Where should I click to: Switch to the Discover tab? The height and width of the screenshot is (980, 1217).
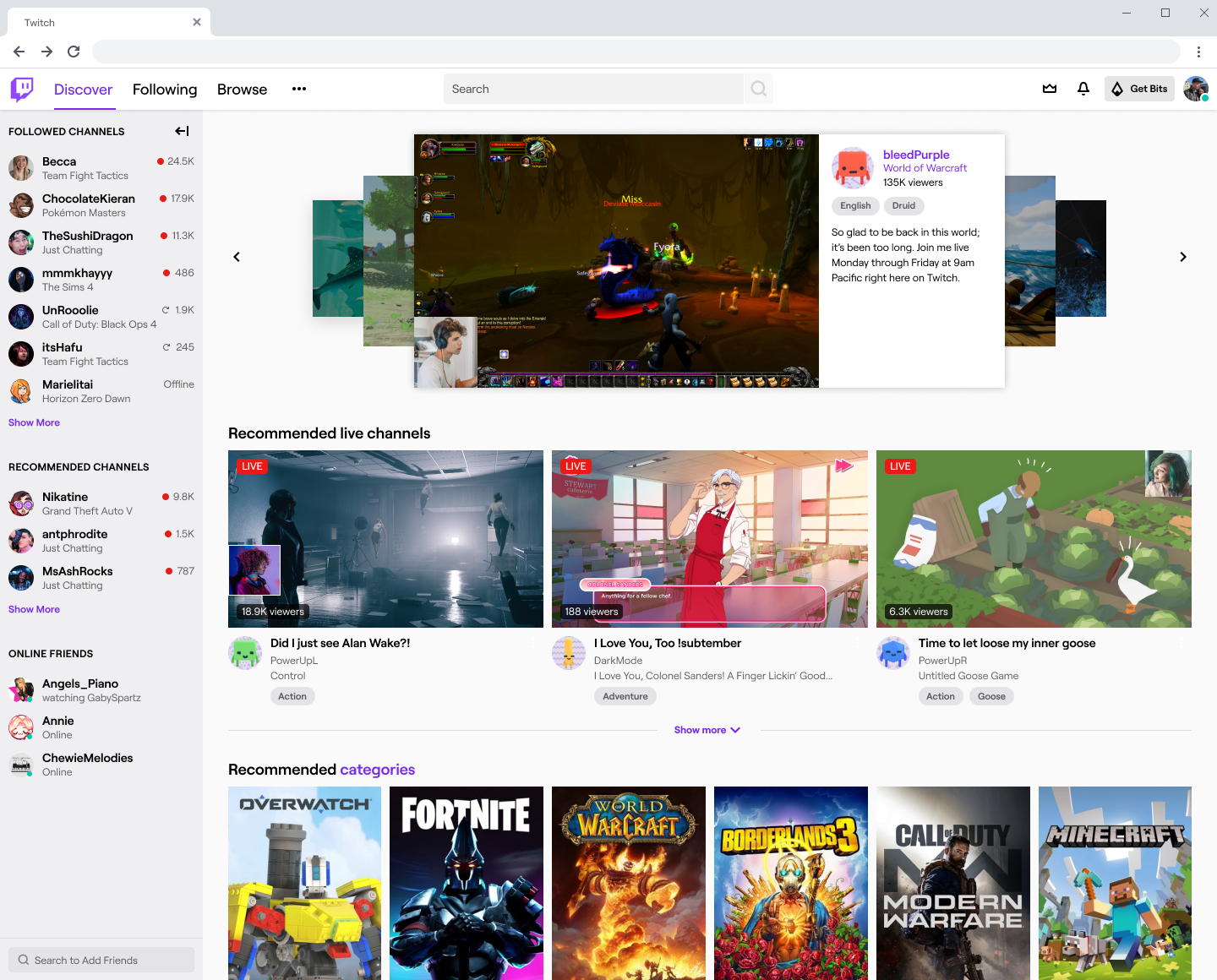[83, 90]
